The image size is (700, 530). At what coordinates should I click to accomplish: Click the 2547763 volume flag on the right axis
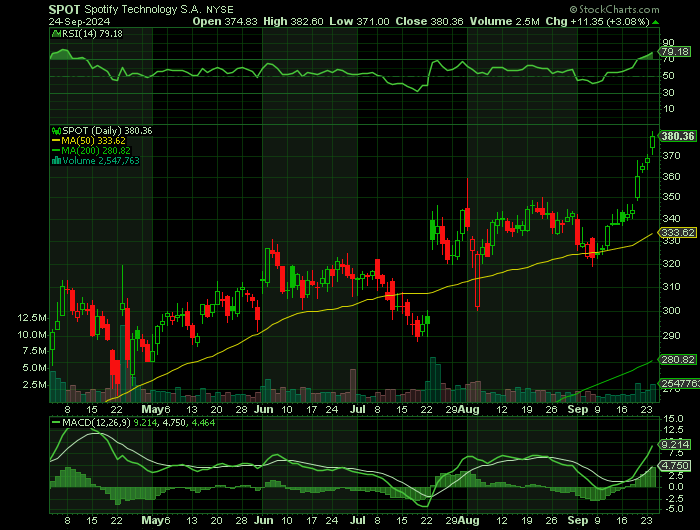tap(679, 384)
